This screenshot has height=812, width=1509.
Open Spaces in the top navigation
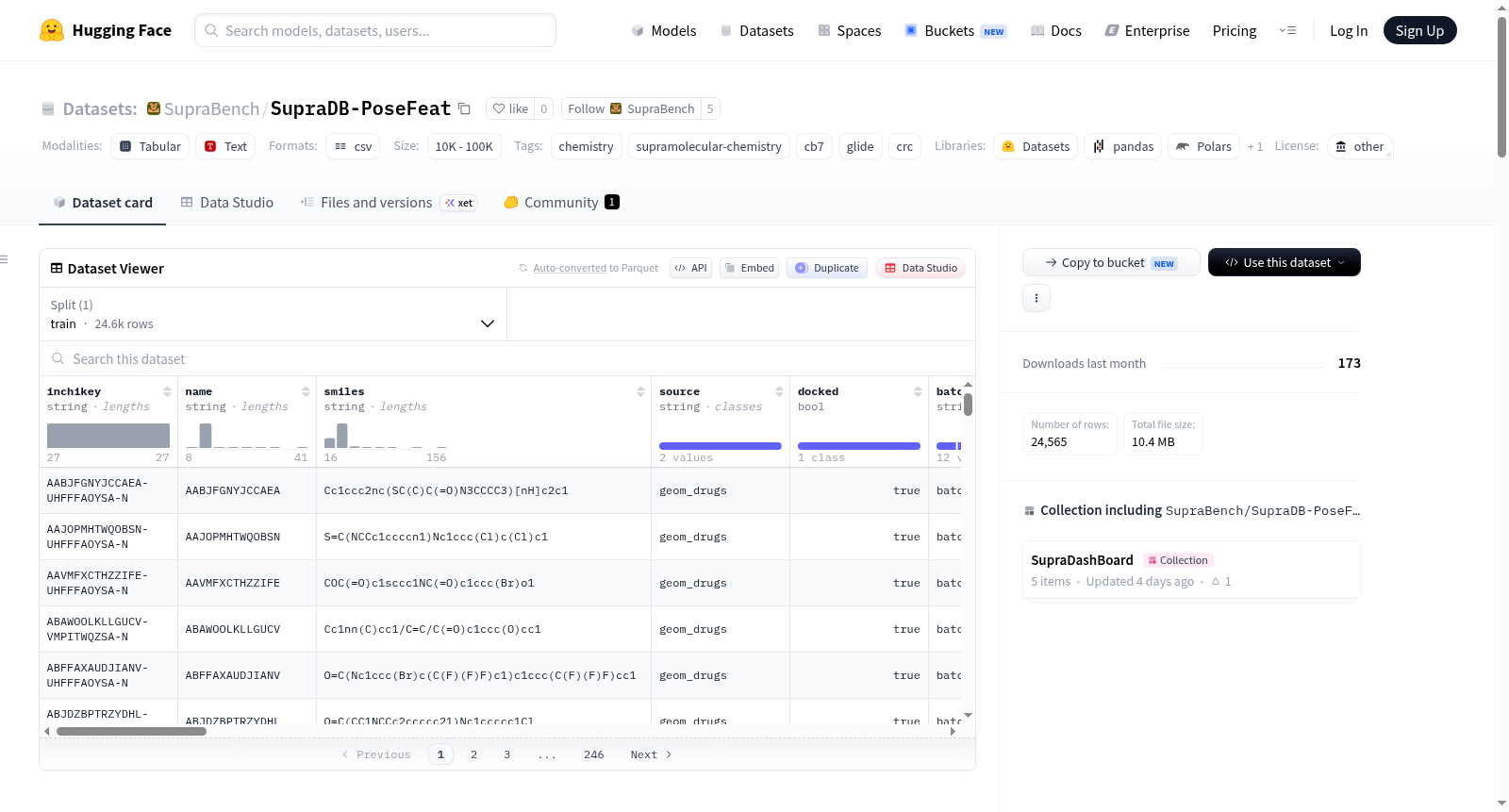(850, 31)
